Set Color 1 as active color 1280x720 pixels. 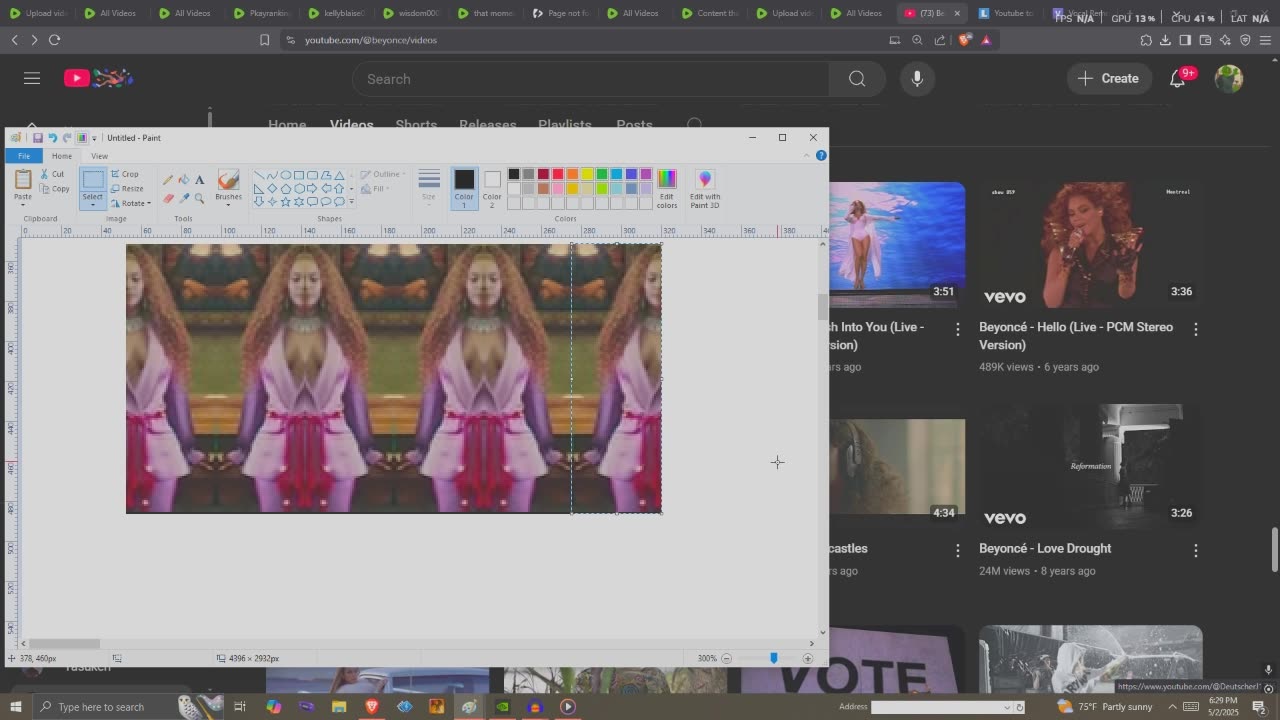pyautogui.click(x=464, y=186)
